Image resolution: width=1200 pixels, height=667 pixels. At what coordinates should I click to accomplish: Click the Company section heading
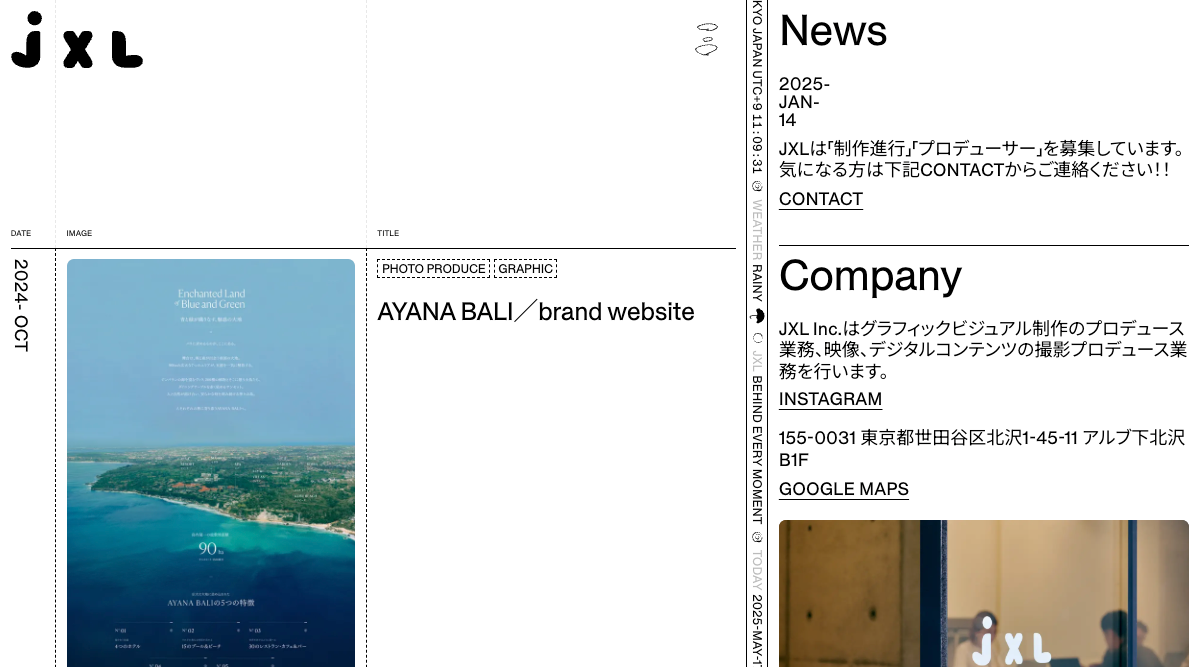click(x=870, y=275)
